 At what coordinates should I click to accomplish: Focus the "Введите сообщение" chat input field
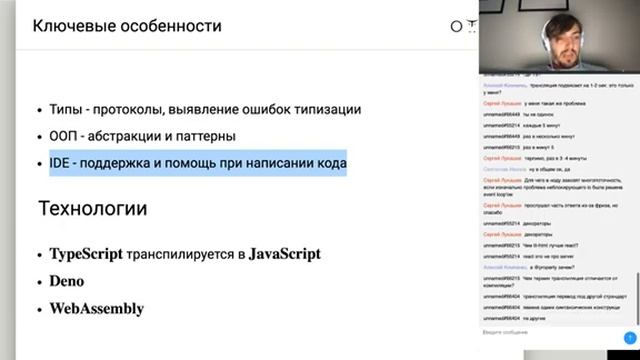point(551,332)
